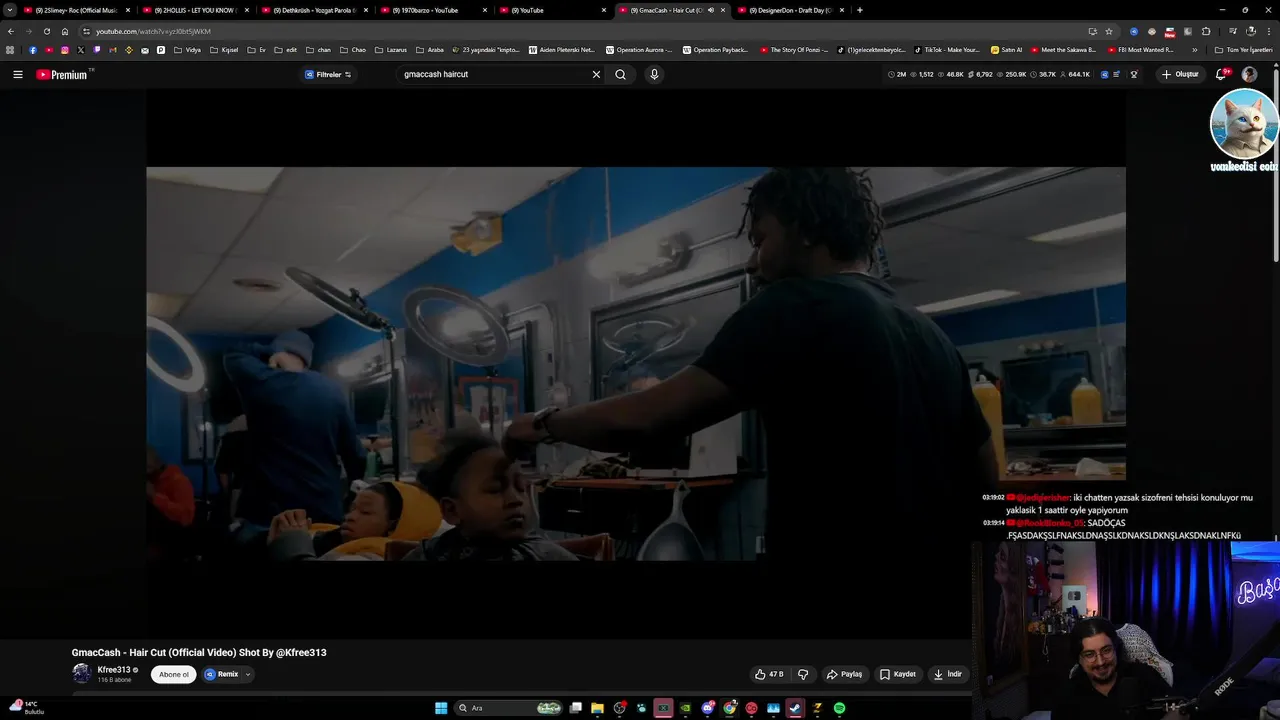Expand the dropdown arrow next to Remix

click(248, 674)
